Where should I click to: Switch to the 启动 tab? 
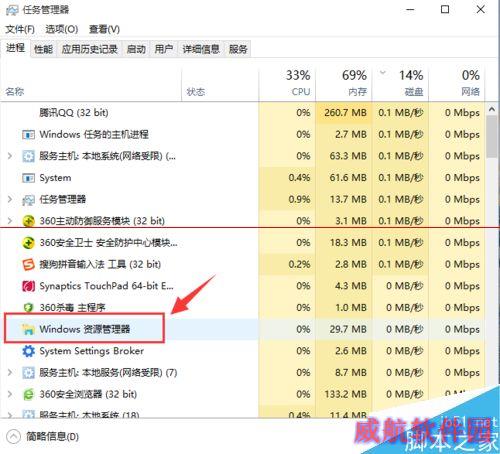(136, 49)
